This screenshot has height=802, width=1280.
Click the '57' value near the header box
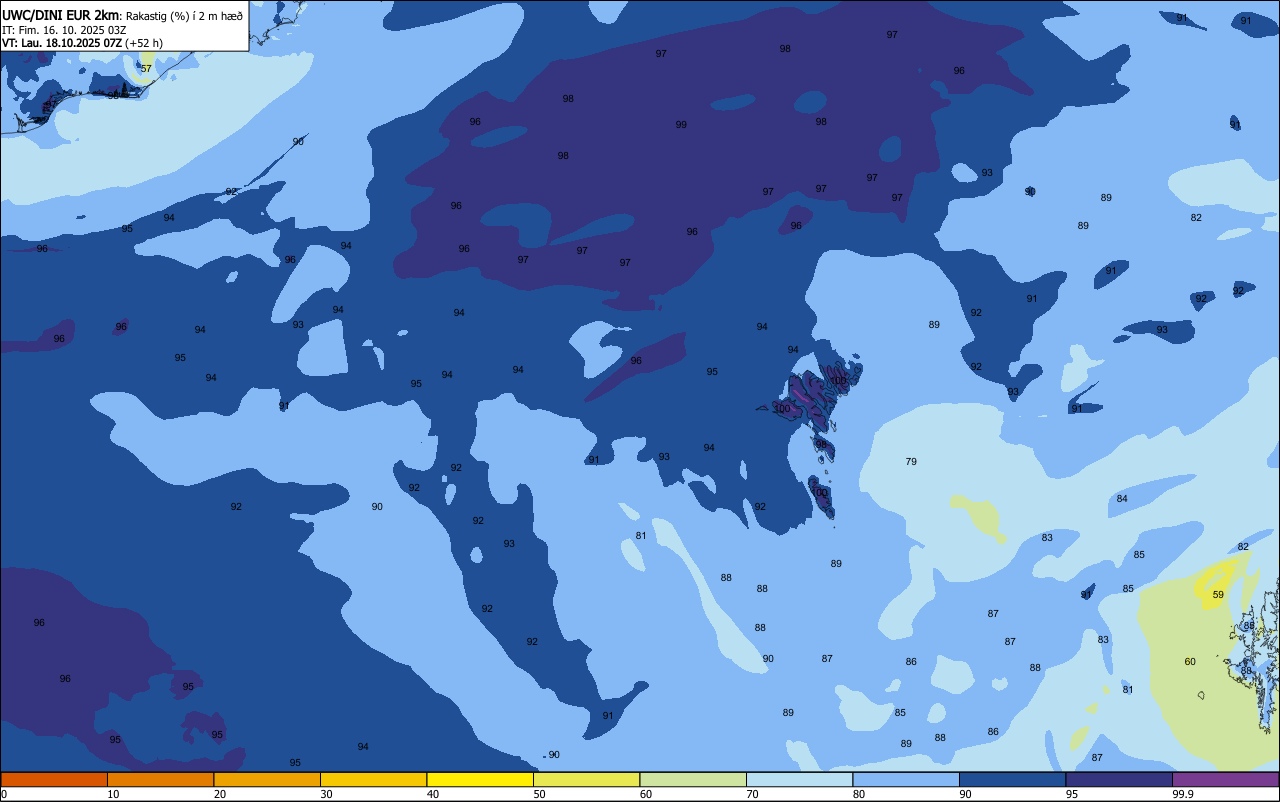146,69
